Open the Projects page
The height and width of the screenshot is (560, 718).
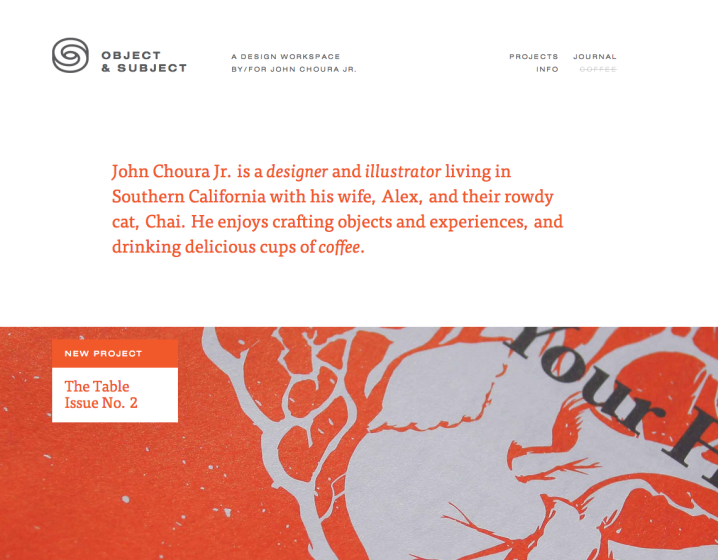pyautogui.click(x=533, y=57)
